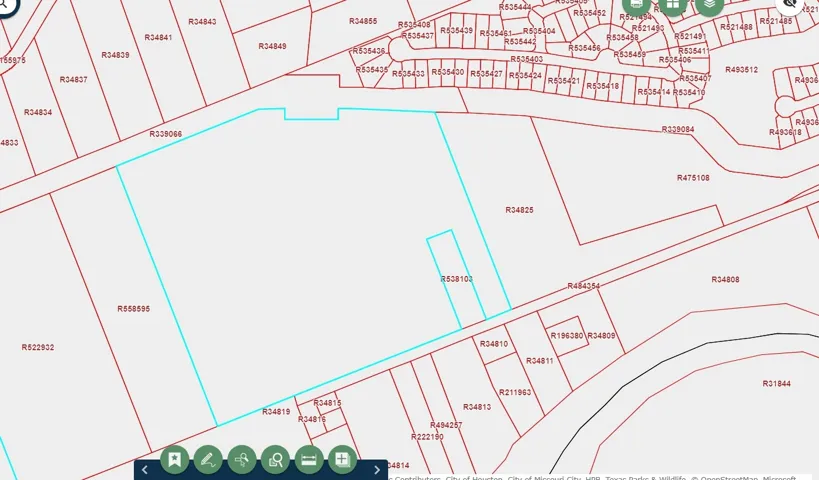Select parcel label R494257

(x=446, y=425)
